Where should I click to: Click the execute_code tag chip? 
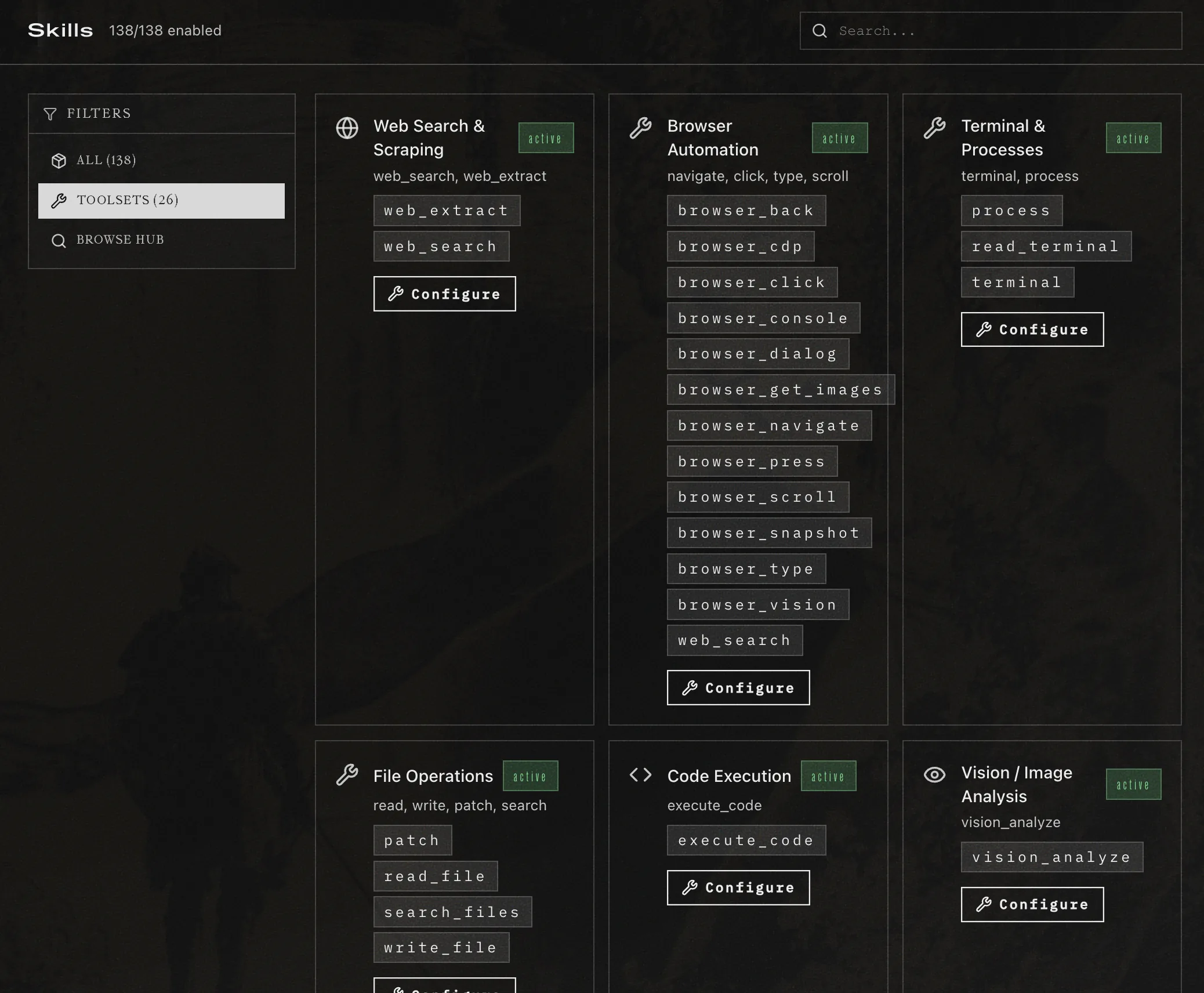[746, 840]
